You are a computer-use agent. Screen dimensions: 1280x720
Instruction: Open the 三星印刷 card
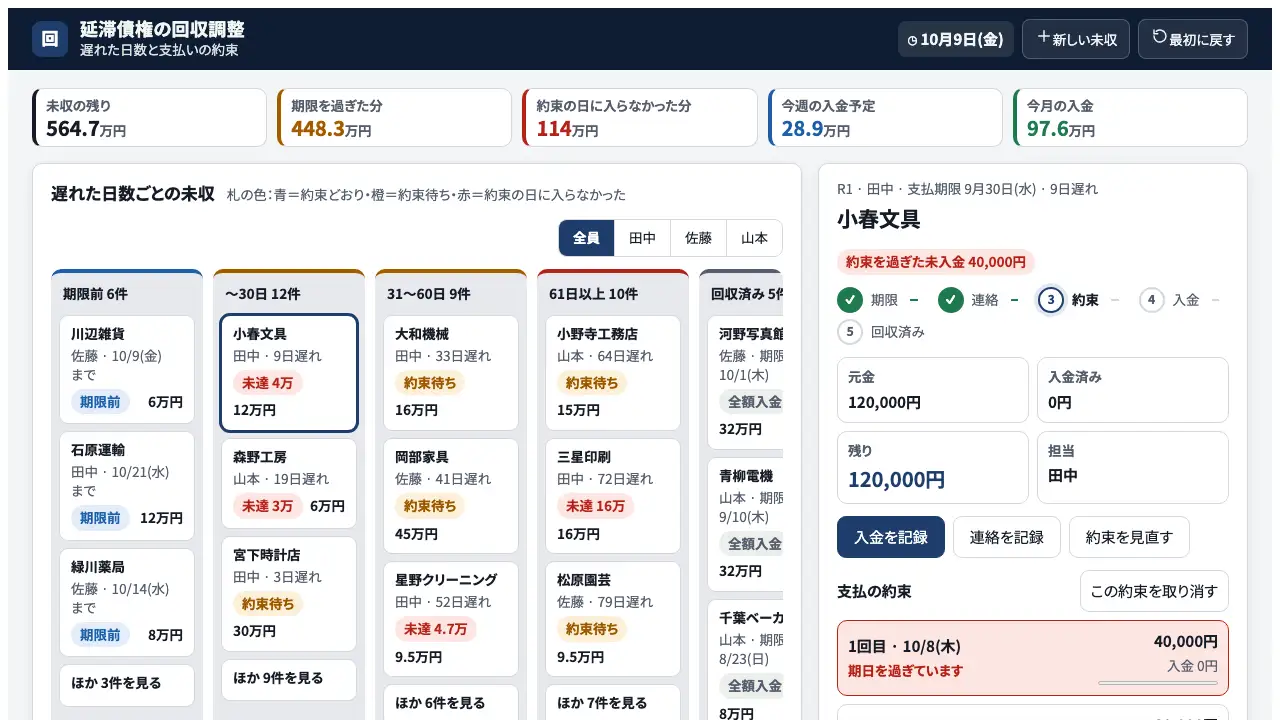(x=613, y=496)
